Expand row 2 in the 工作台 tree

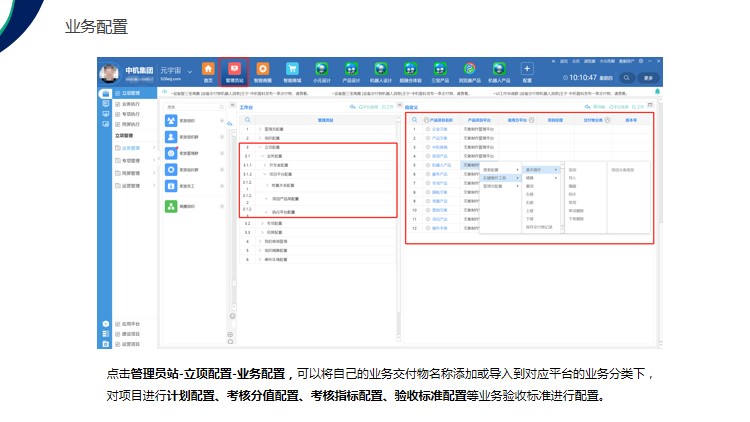click(x=260, y=138)
